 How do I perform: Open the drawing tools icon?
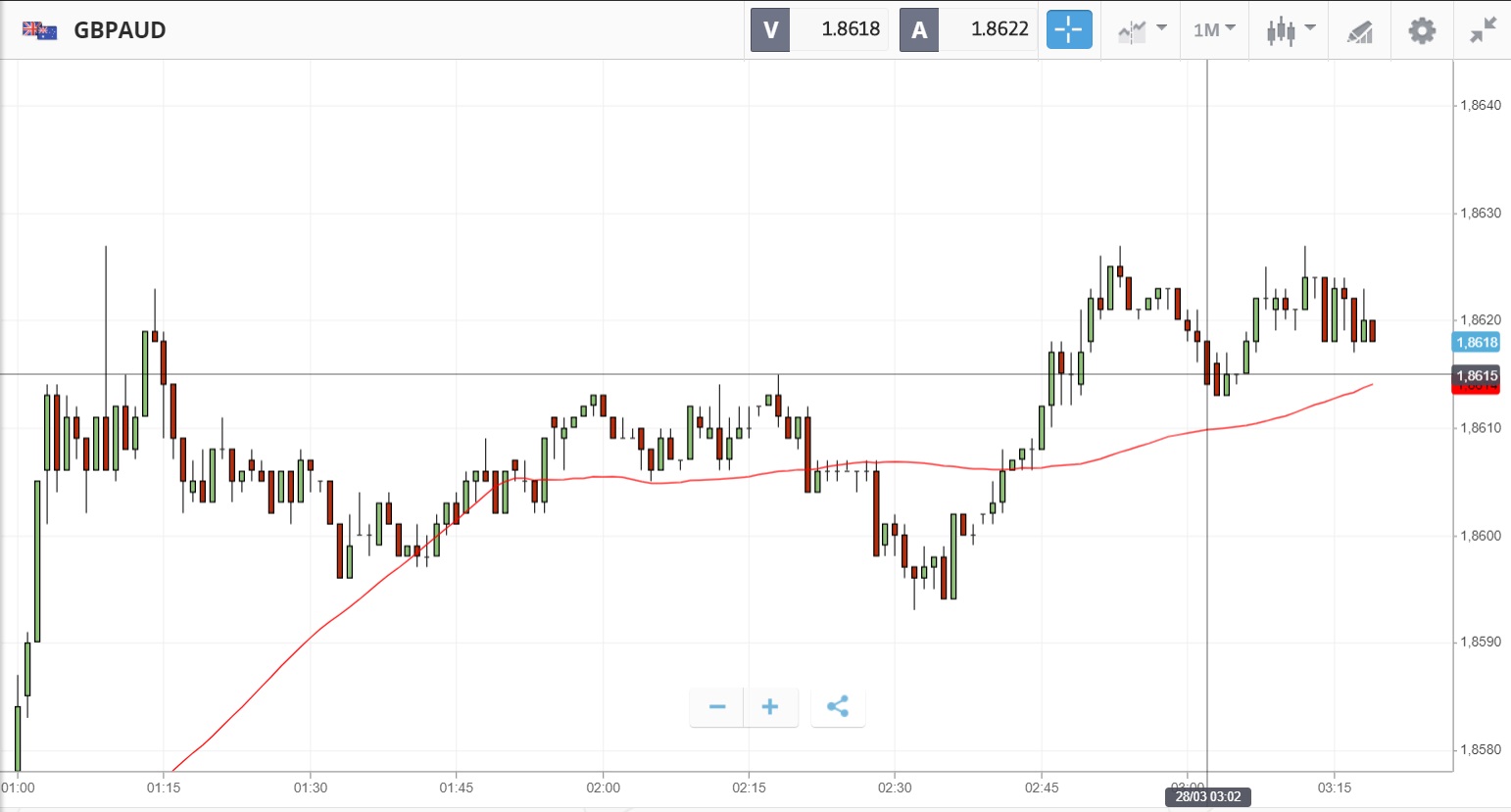pyautogui.click(x=1360, y=31)
